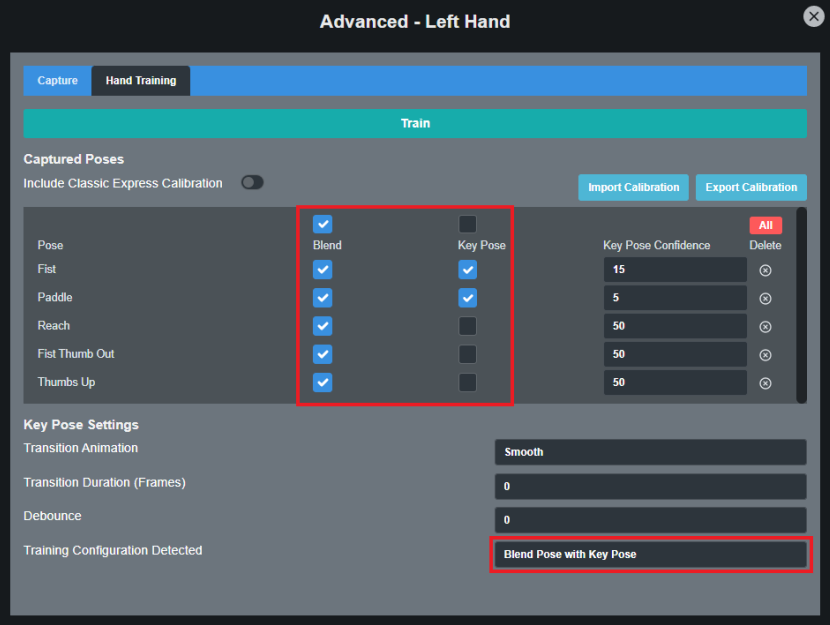Screen dimensions: 830x625
Task: Delete the Reach pose with its icon
Action: (765, 327)
